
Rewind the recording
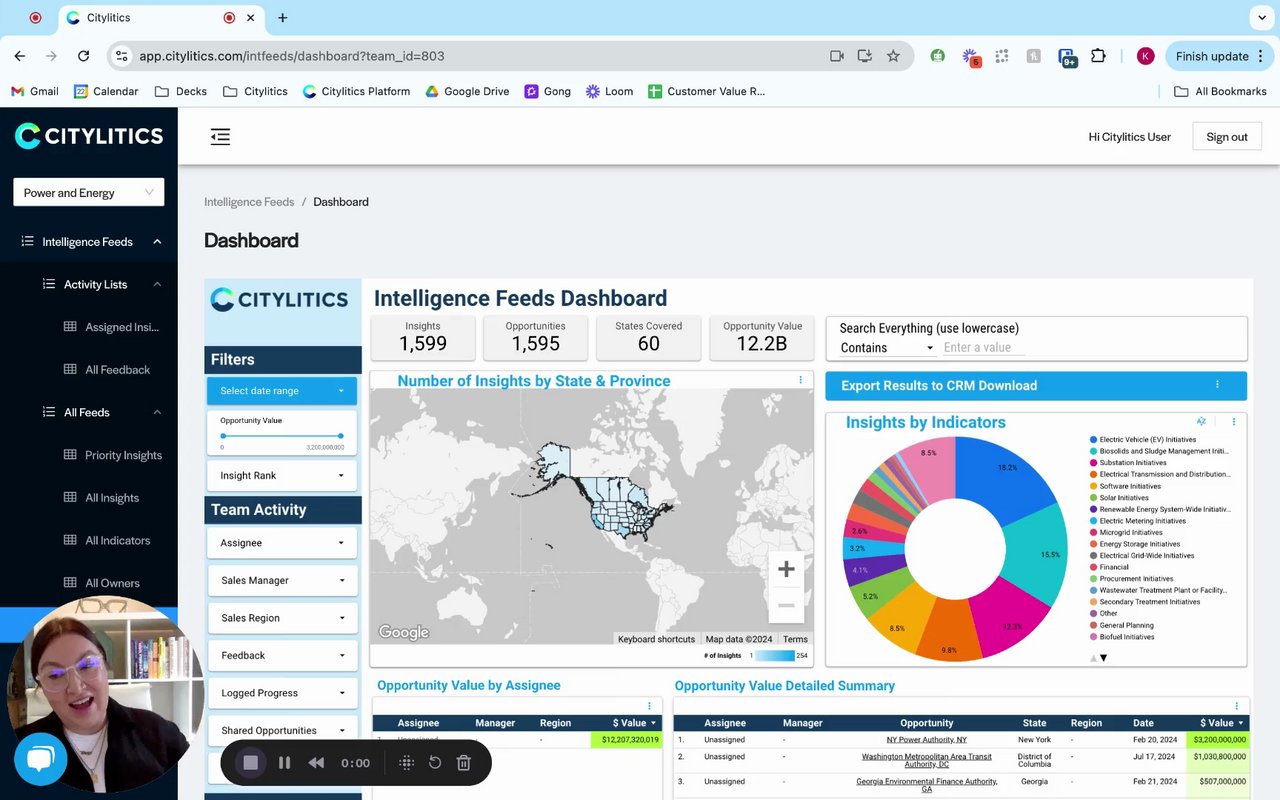(x=316, y=763)
